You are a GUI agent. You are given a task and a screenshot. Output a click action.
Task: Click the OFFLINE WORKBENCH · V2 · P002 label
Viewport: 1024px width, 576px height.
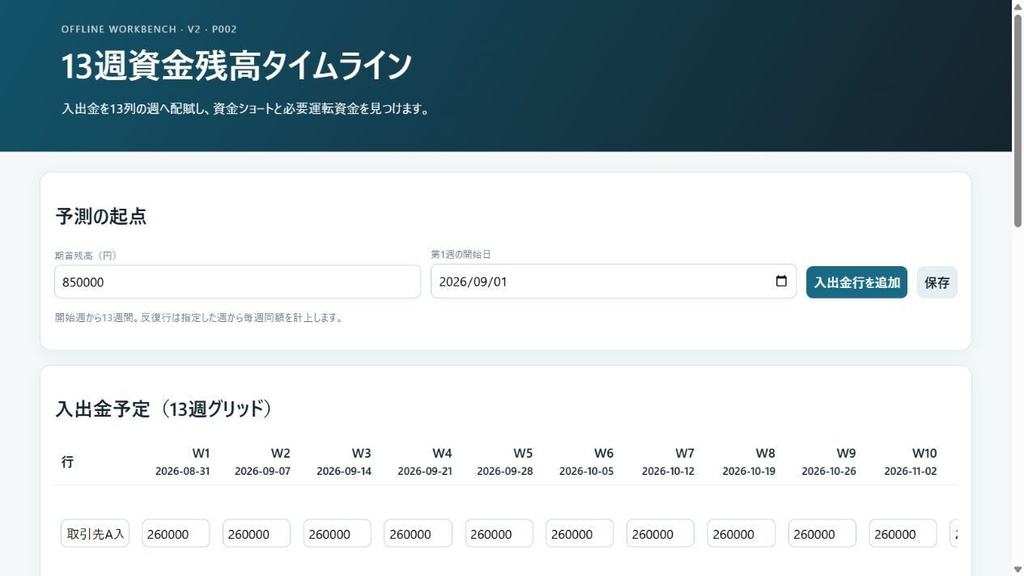coord(149,29)
